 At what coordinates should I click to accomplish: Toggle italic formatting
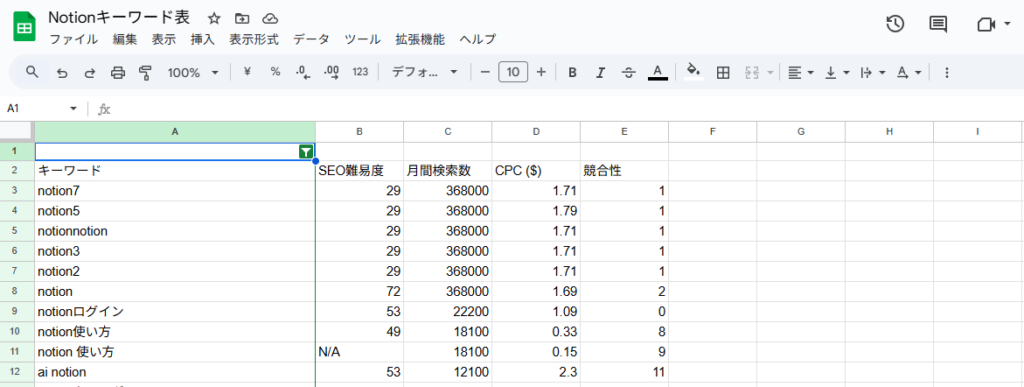click(600, 72)
